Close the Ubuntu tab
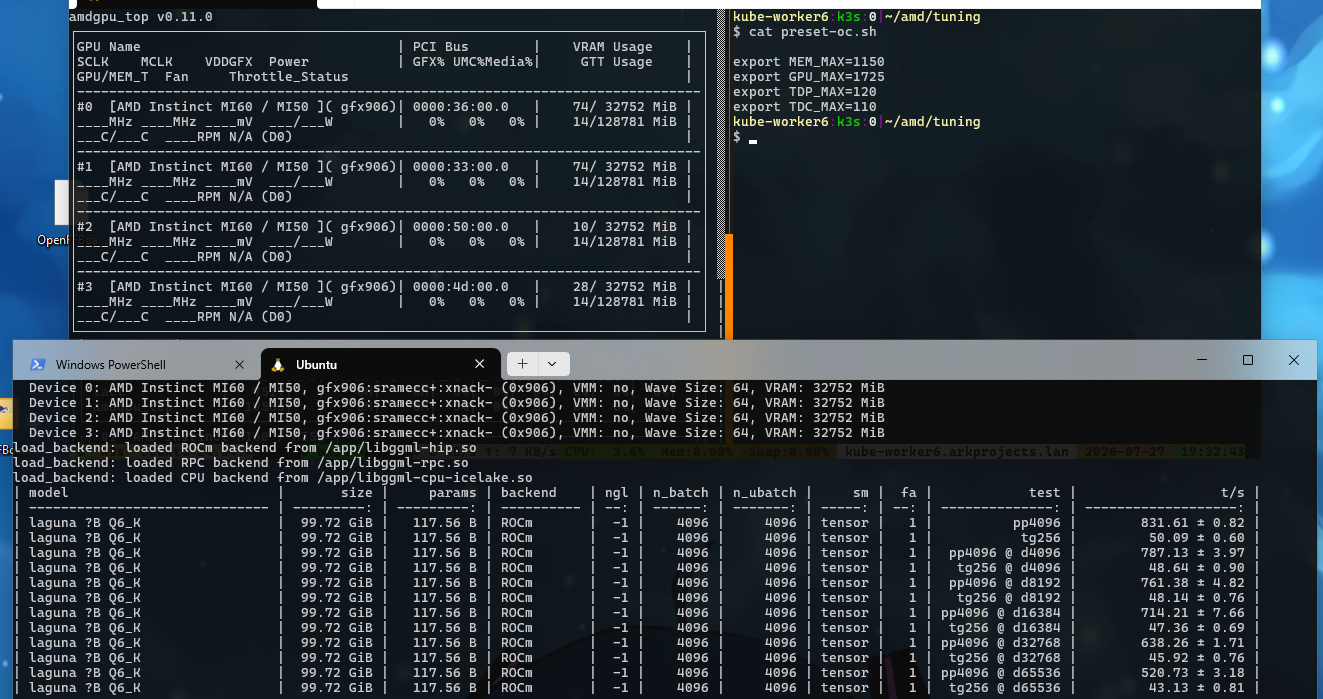The image size is (1323, 699). (480, 364)
